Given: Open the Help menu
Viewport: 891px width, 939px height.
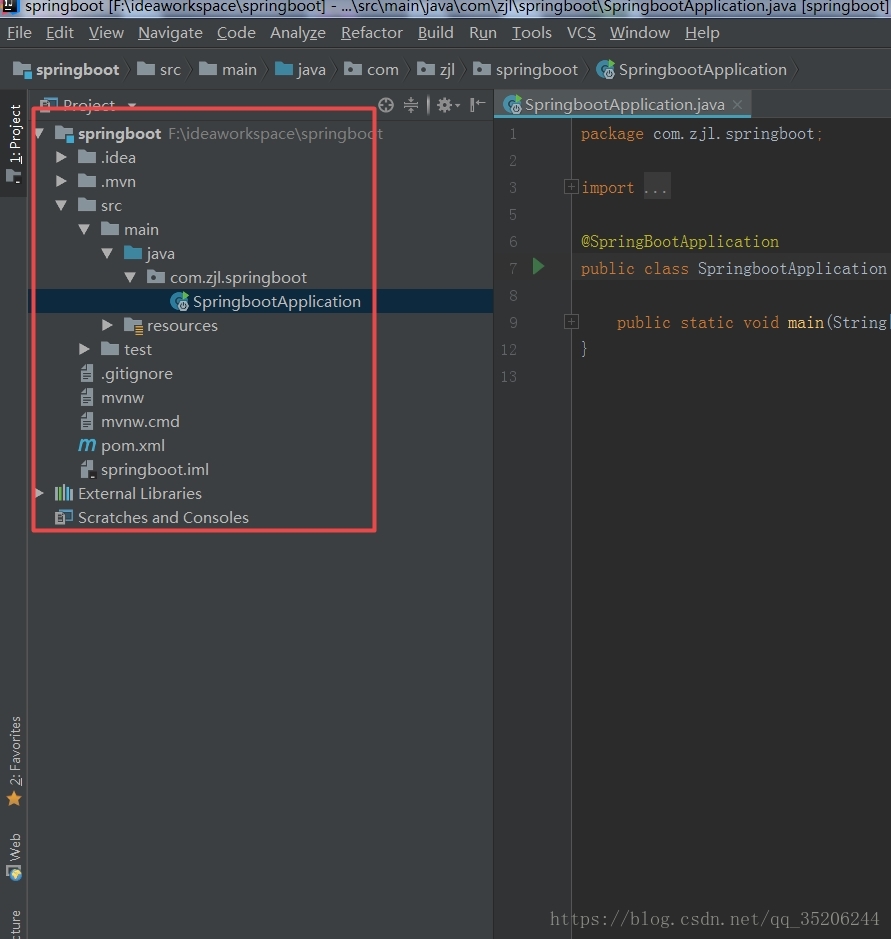Looking at the screenshot, I should click(702, 33).
